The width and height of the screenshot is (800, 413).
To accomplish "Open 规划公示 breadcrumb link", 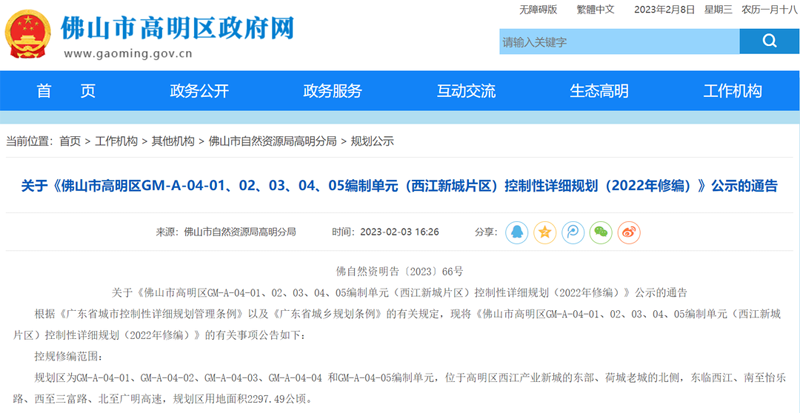I will point(372,141).
